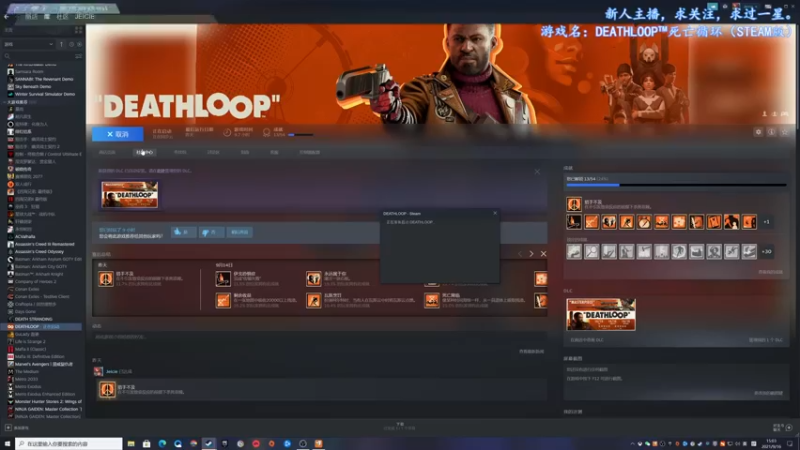View my achievements link
The height and width of the screenshot is (450, 800).
click(x=770, y=272)
